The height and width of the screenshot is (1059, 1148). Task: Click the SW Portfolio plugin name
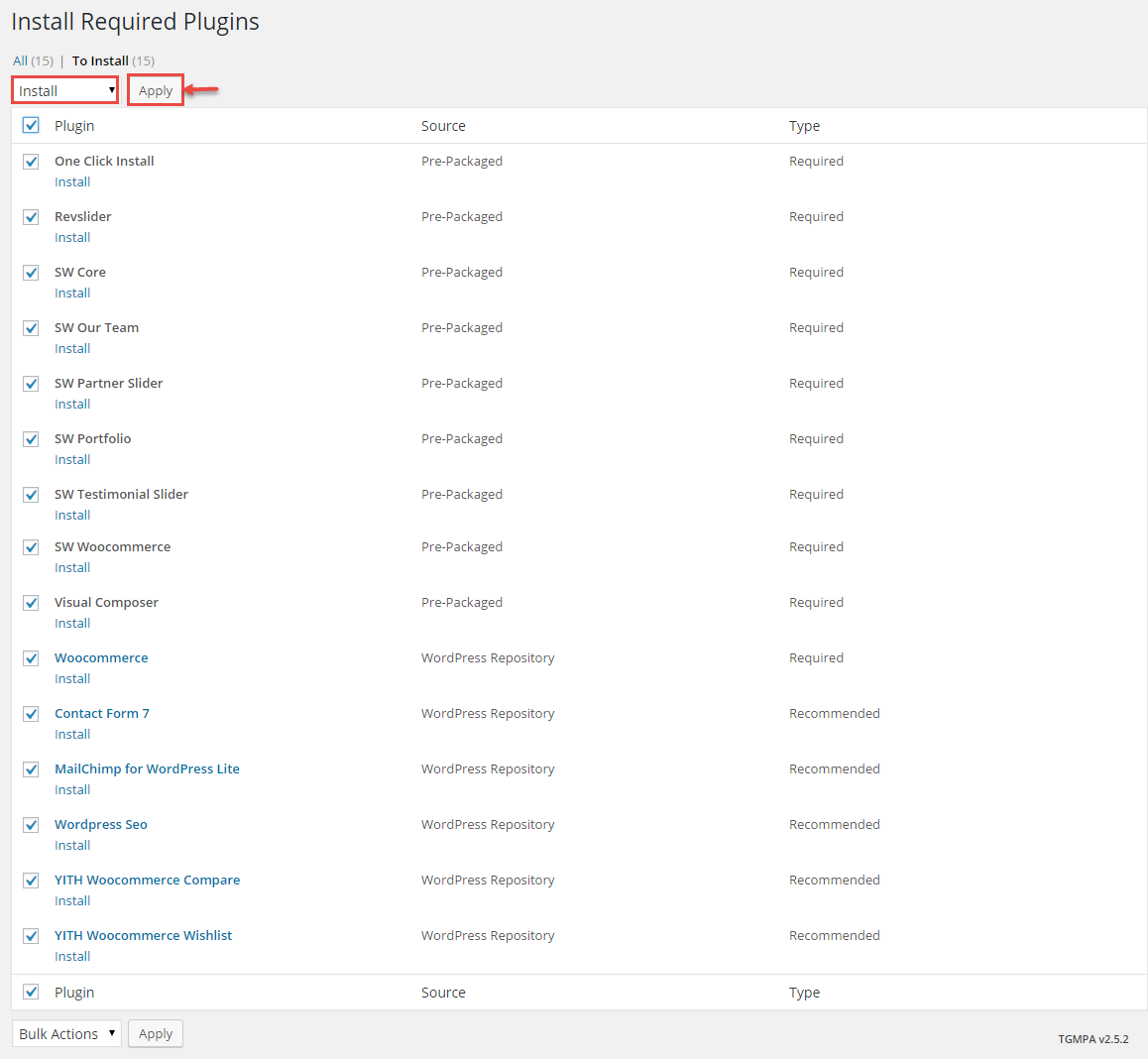point(93,438)
